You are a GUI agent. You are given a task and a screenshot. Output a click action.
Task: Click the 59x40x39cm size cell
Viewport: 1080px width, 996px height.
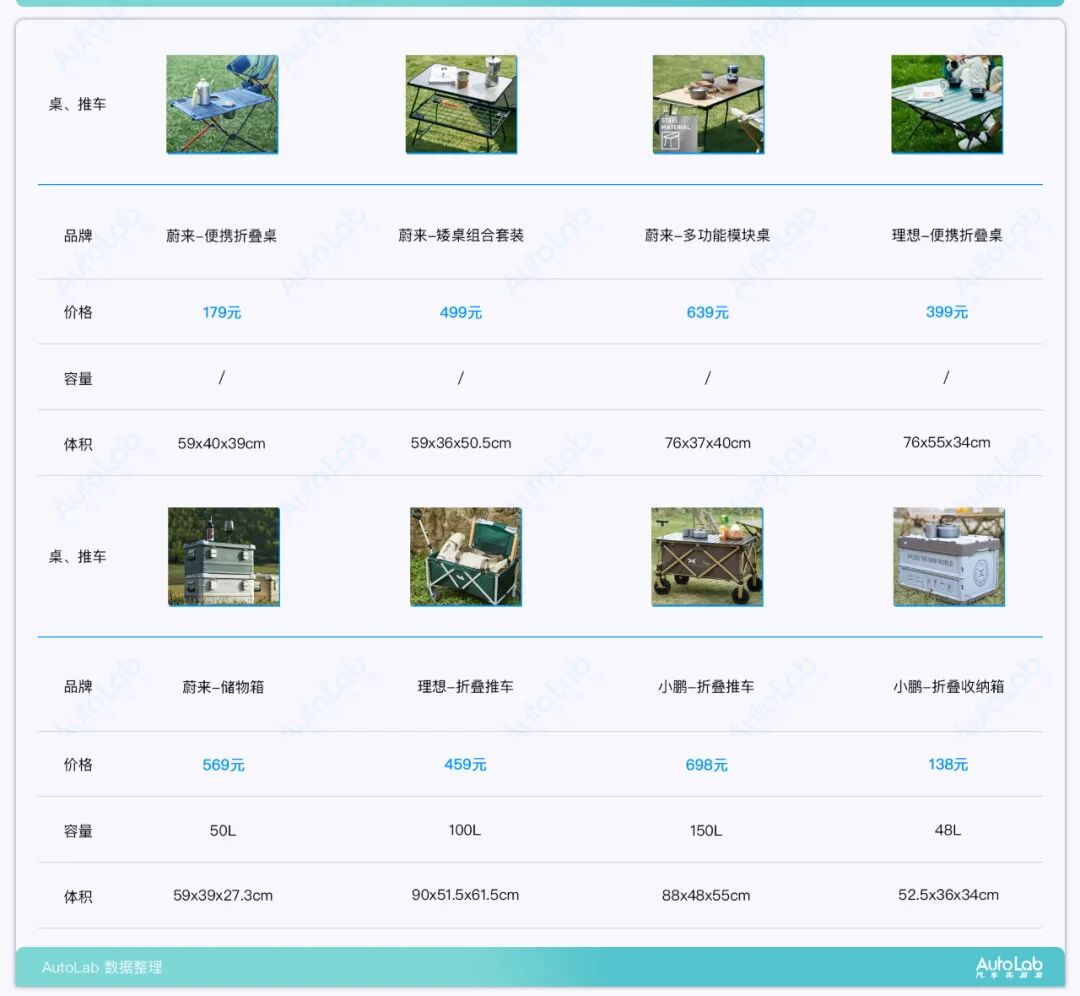point(222,444)
